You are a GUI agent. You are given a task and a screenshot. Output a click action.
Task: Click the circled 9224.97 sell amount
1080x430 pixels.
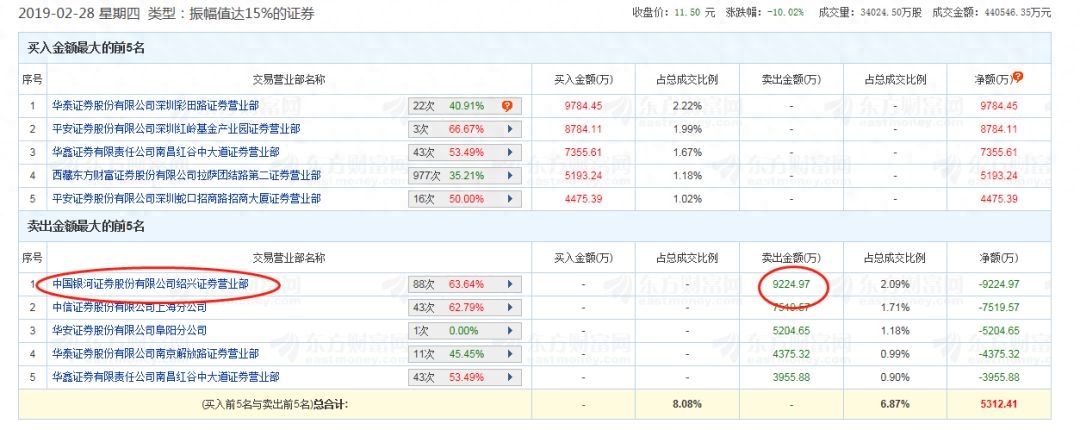(791, 284)
